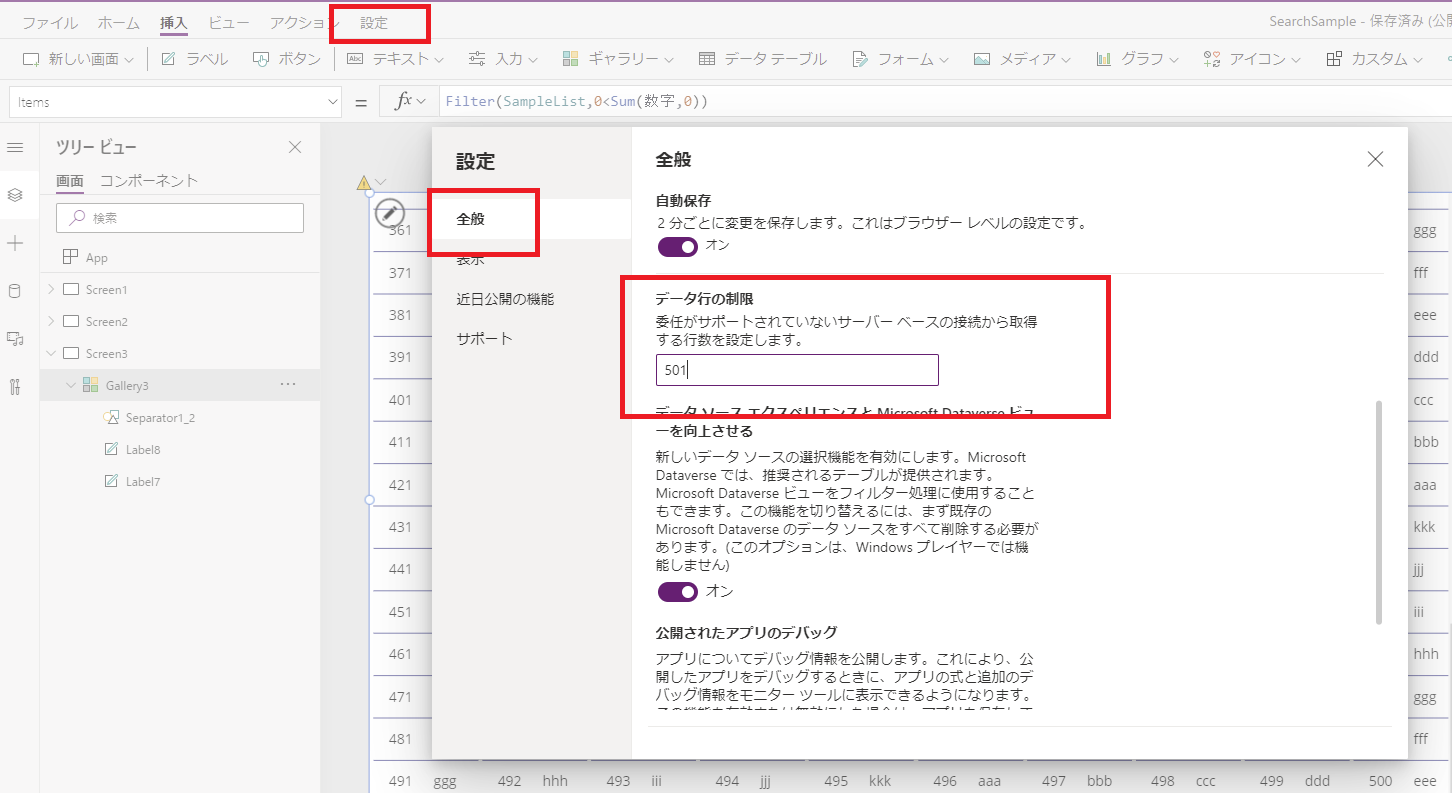Disable the Microsoft Dataverse ビュー toggle
Image resolution: width=1452 pixels, height=793 pixels.
677,592
